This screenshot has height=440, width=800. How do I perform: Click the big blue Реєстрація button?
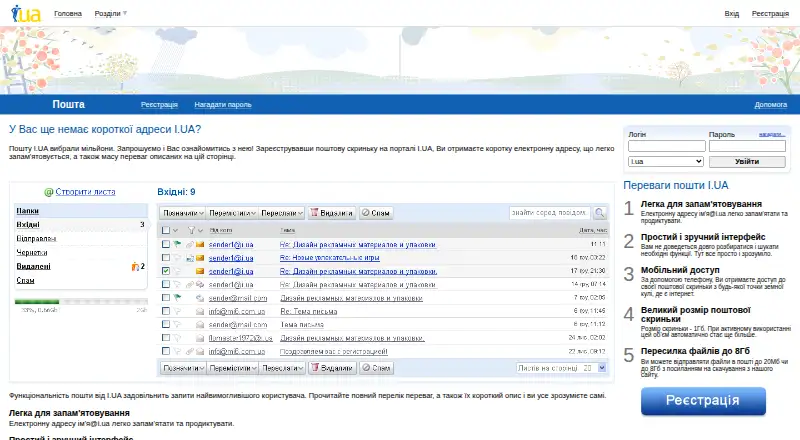(703, 401)
